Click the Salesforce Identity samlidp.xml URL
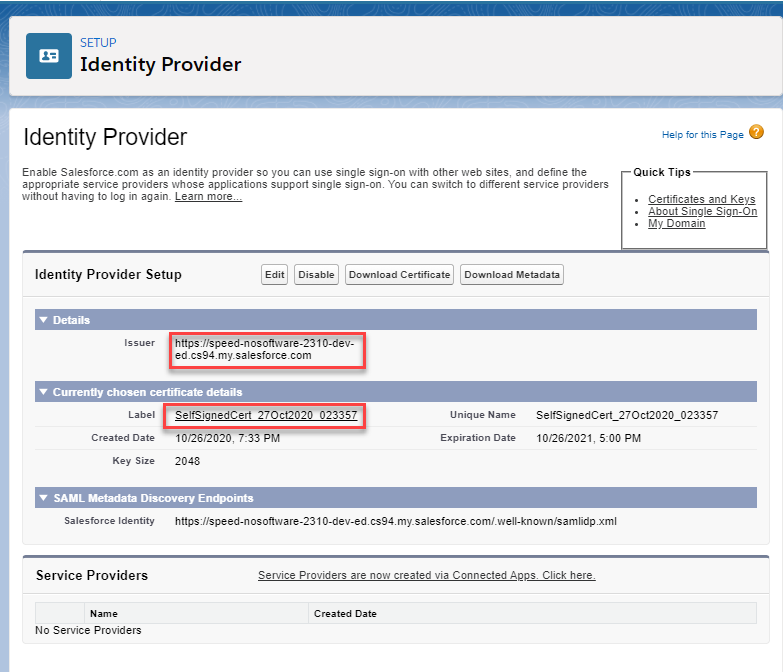This screenshot has height=672, width=783. (396, 521)
